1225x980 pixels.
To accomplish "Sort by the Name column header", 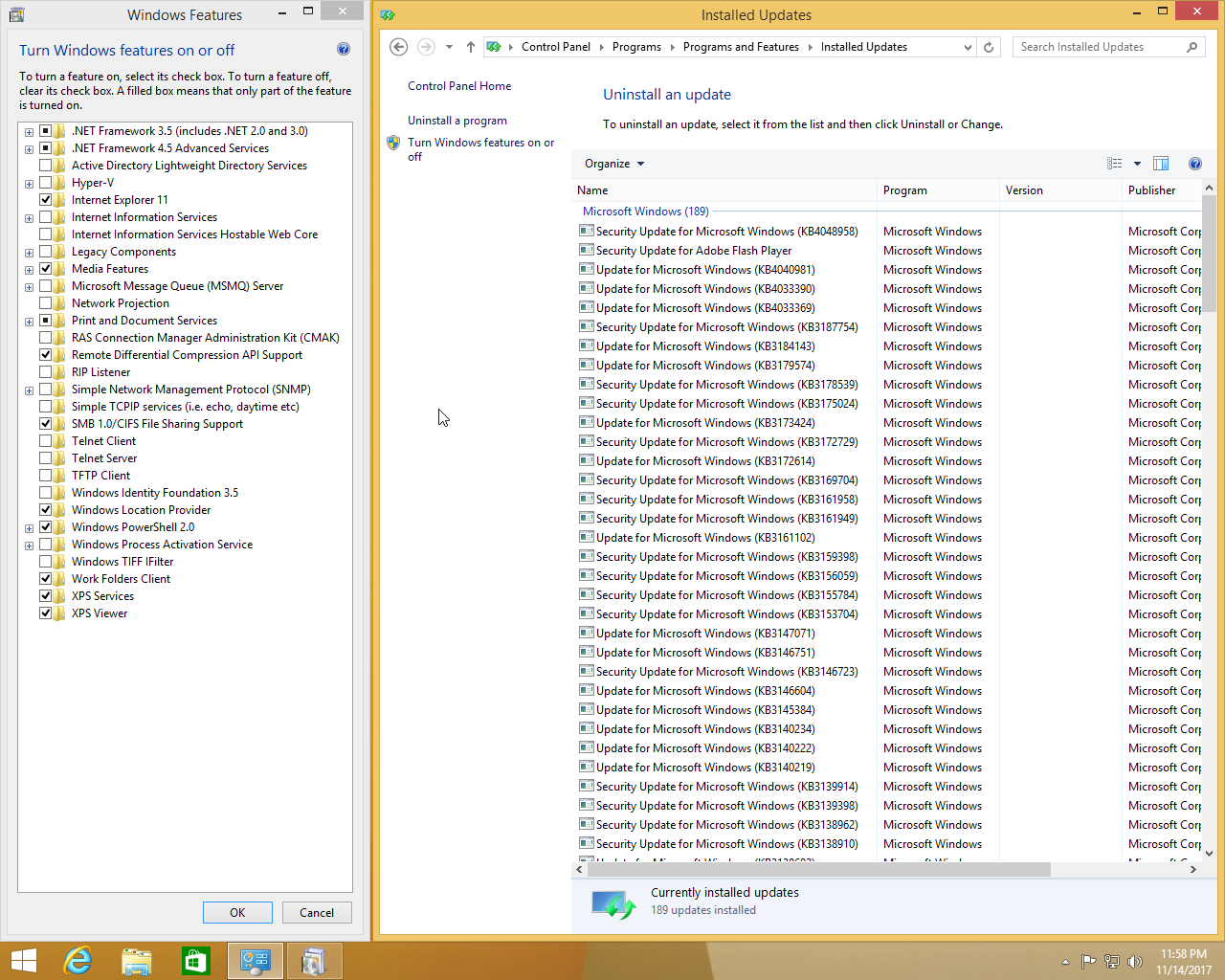I will click(x=724, y=190).
